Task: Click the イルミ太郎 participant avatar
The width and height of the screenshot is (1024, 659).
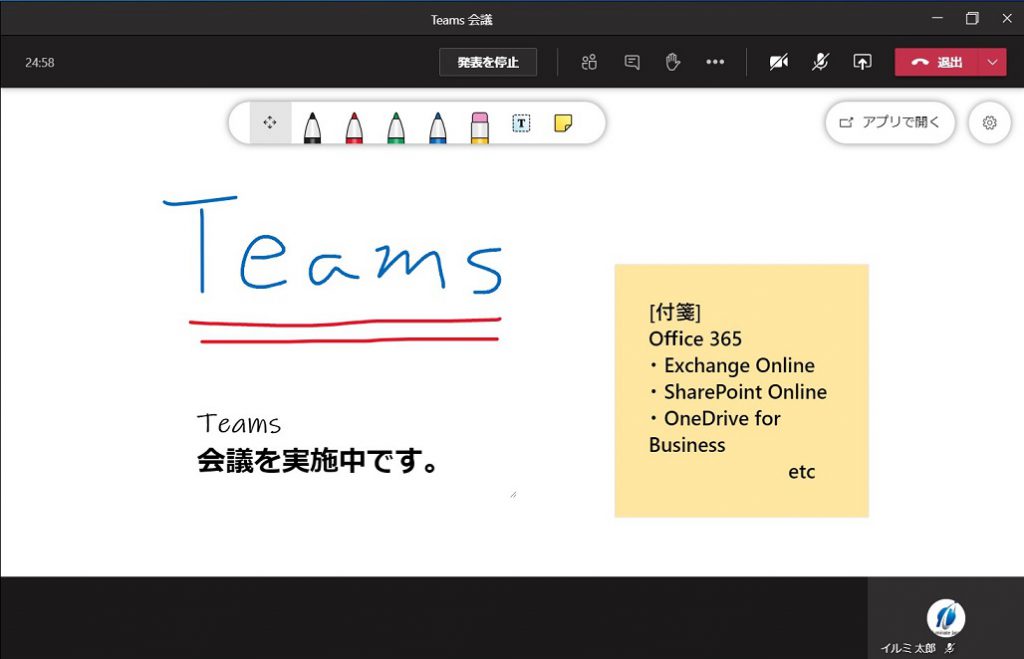Action: pos(946,617)
